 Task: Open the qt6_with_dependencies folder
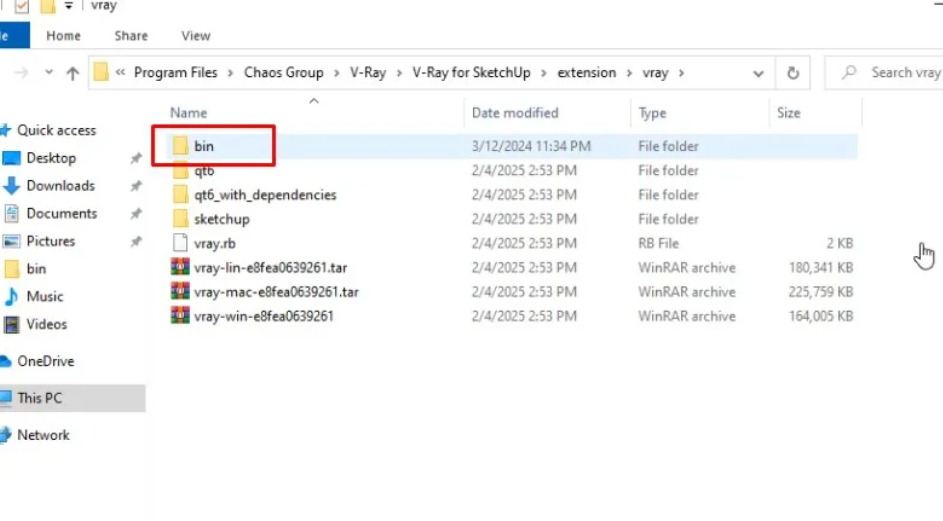[x=265, y=195]
